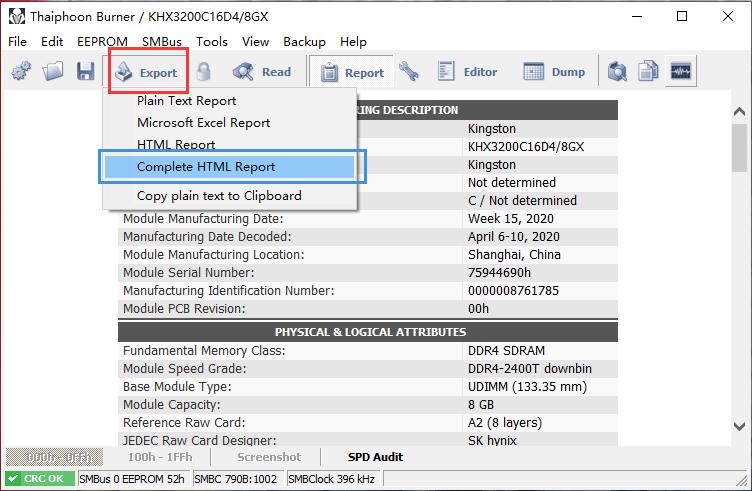
Task: Select Complete HTML Report option
Action: pos(206,167)
